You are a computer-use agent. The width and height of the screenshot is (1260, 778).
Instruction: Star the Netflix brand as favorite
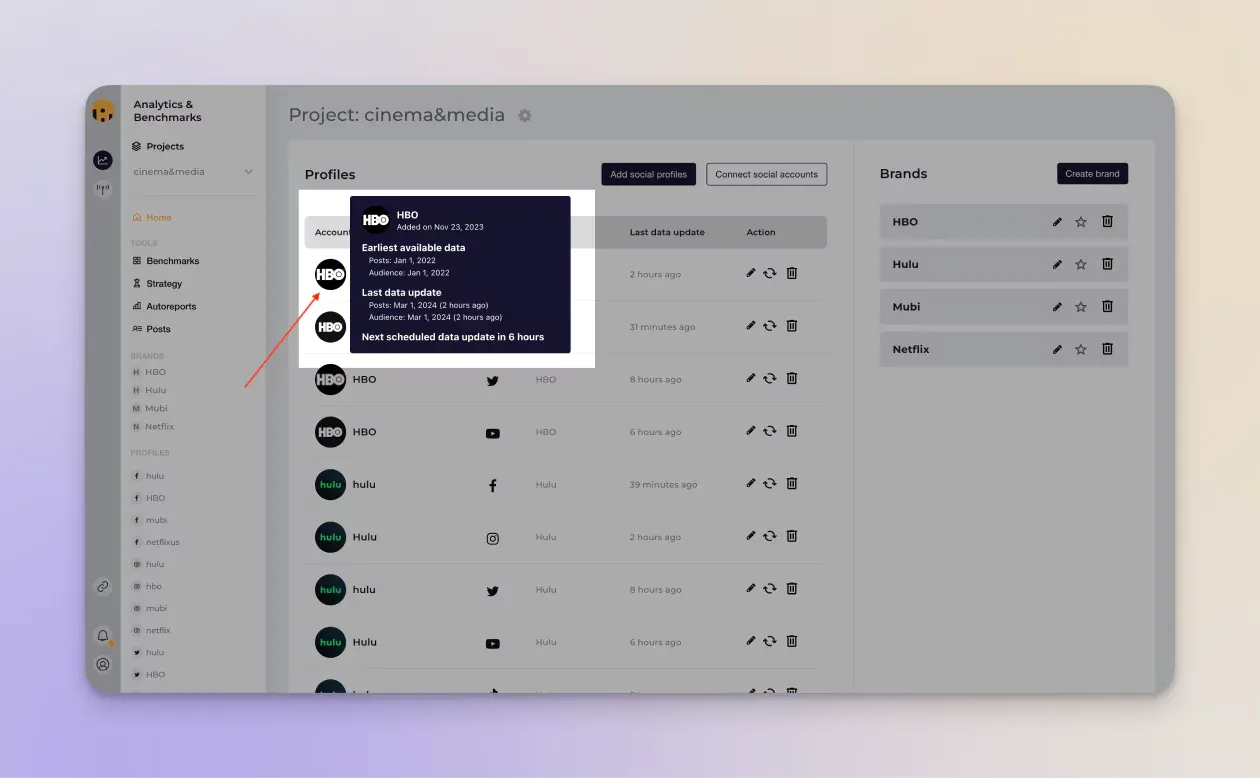tap(1081, 349)
